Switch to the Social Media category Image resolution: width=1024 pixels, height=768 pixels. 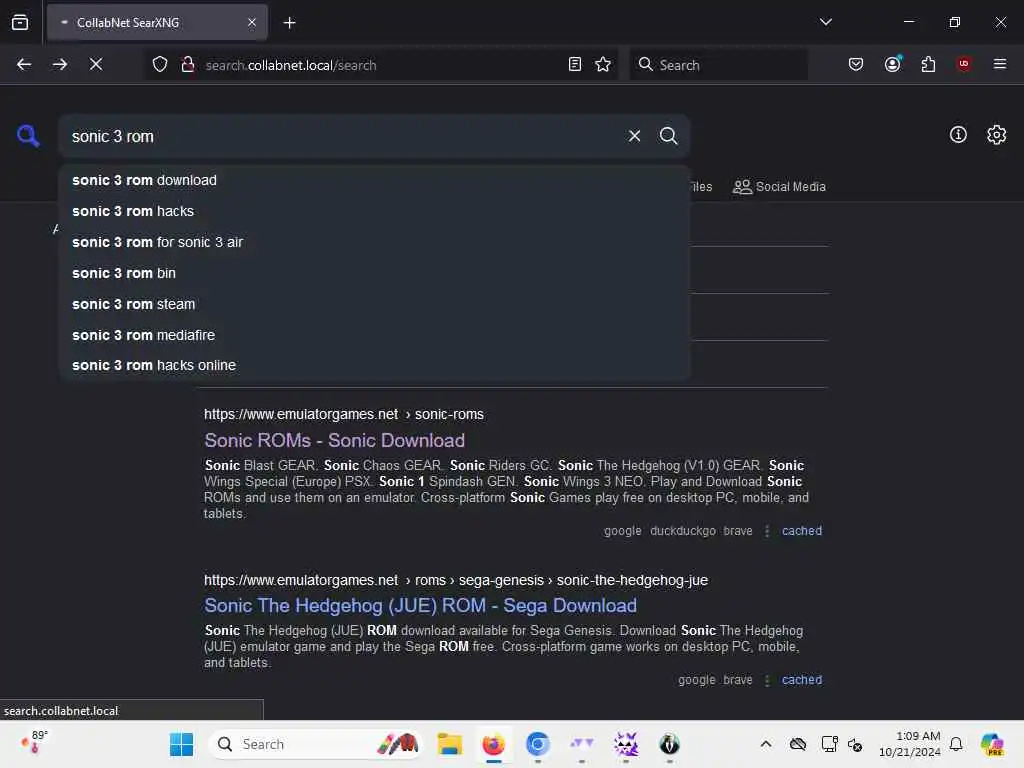click(x=779, y=187)
